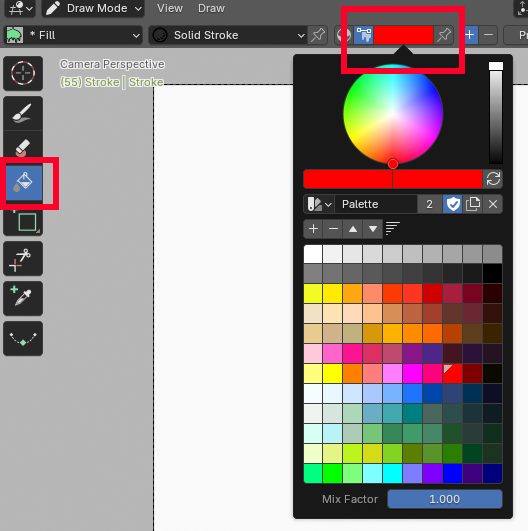Select the Fill bucket tool
This screenshot has width=528, height=531.
pos(24,182)
